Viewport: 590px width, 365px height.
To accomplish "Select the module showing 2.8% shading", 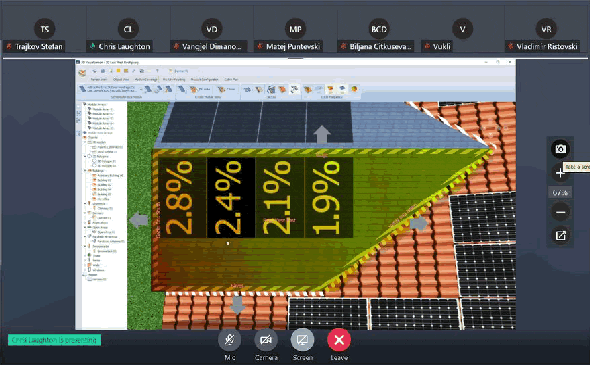I will pyautogui.click(x=182, y=198).
